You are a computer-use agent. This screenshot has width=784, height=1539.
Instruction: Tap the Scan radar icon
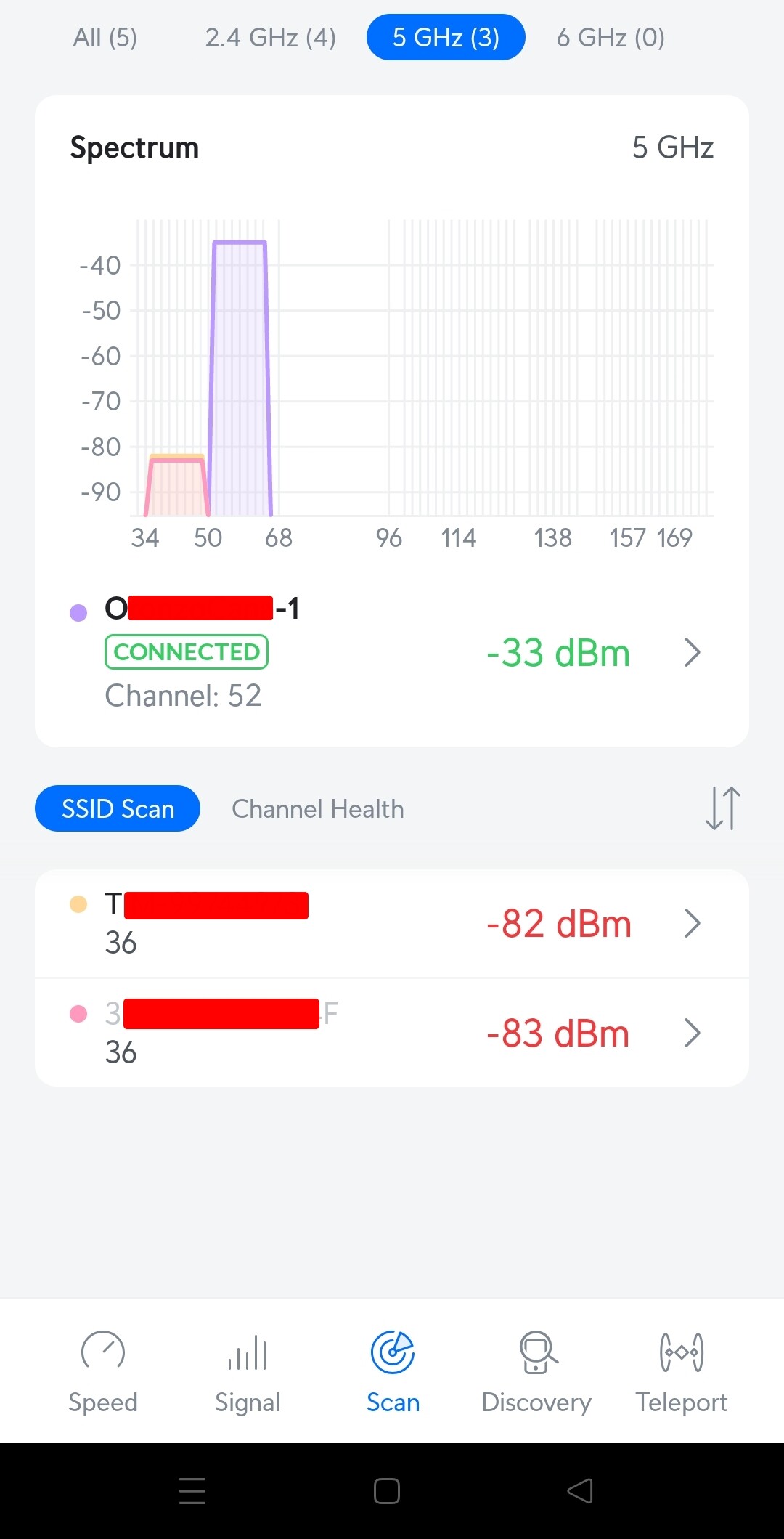tap(393, 1352)
